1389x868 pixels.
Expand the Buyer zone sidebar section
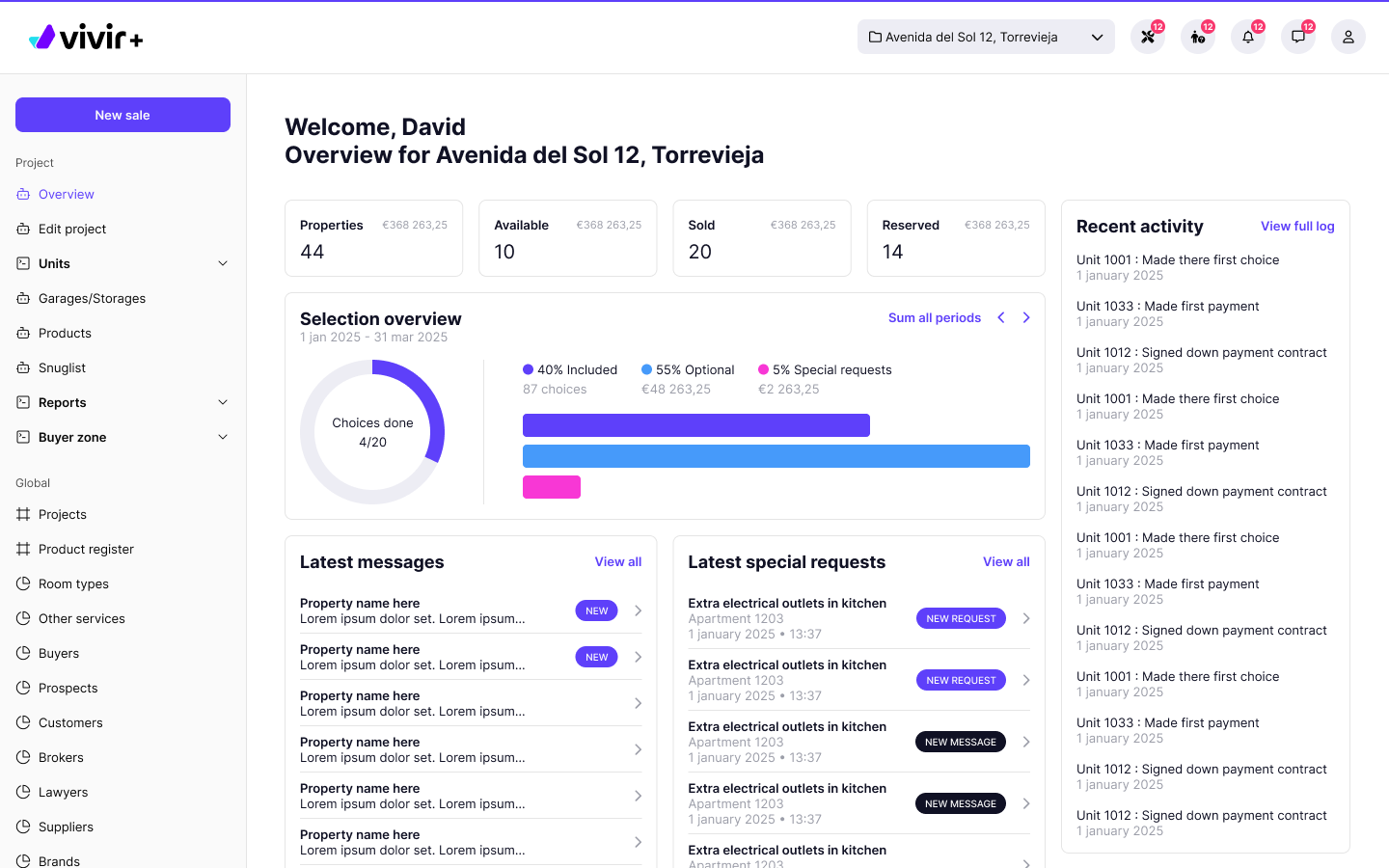pos(223,437)
